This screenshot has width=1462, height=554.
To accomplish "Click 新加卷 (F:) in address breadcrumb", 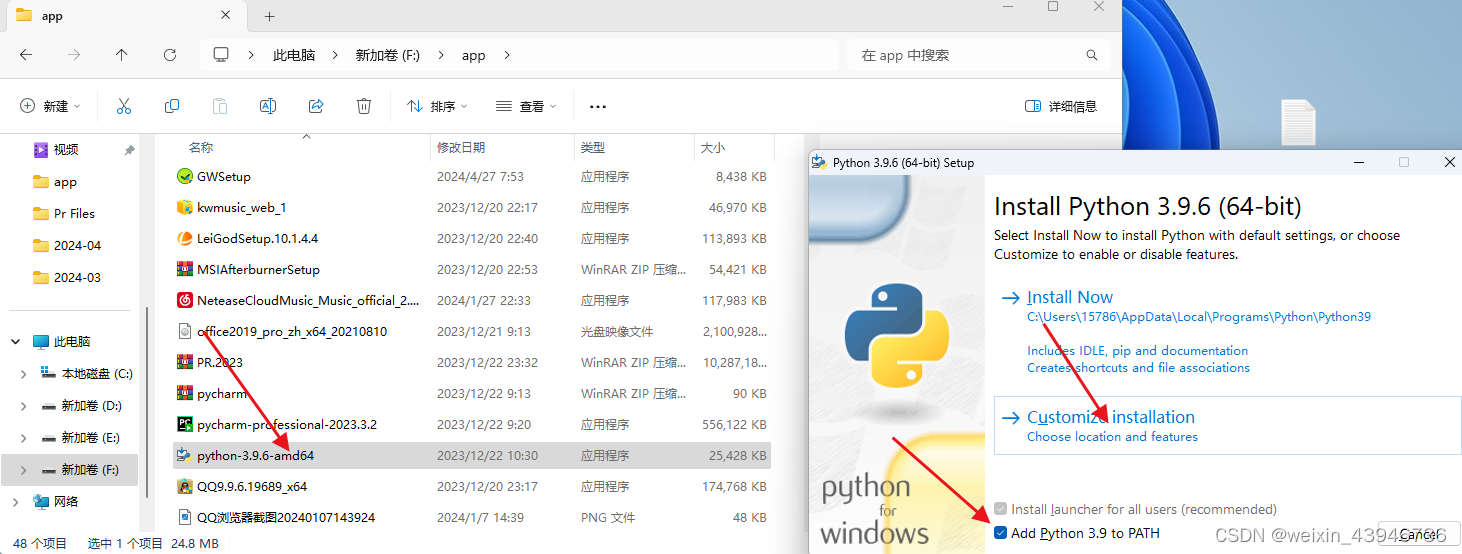I will (x=388, y=55).
